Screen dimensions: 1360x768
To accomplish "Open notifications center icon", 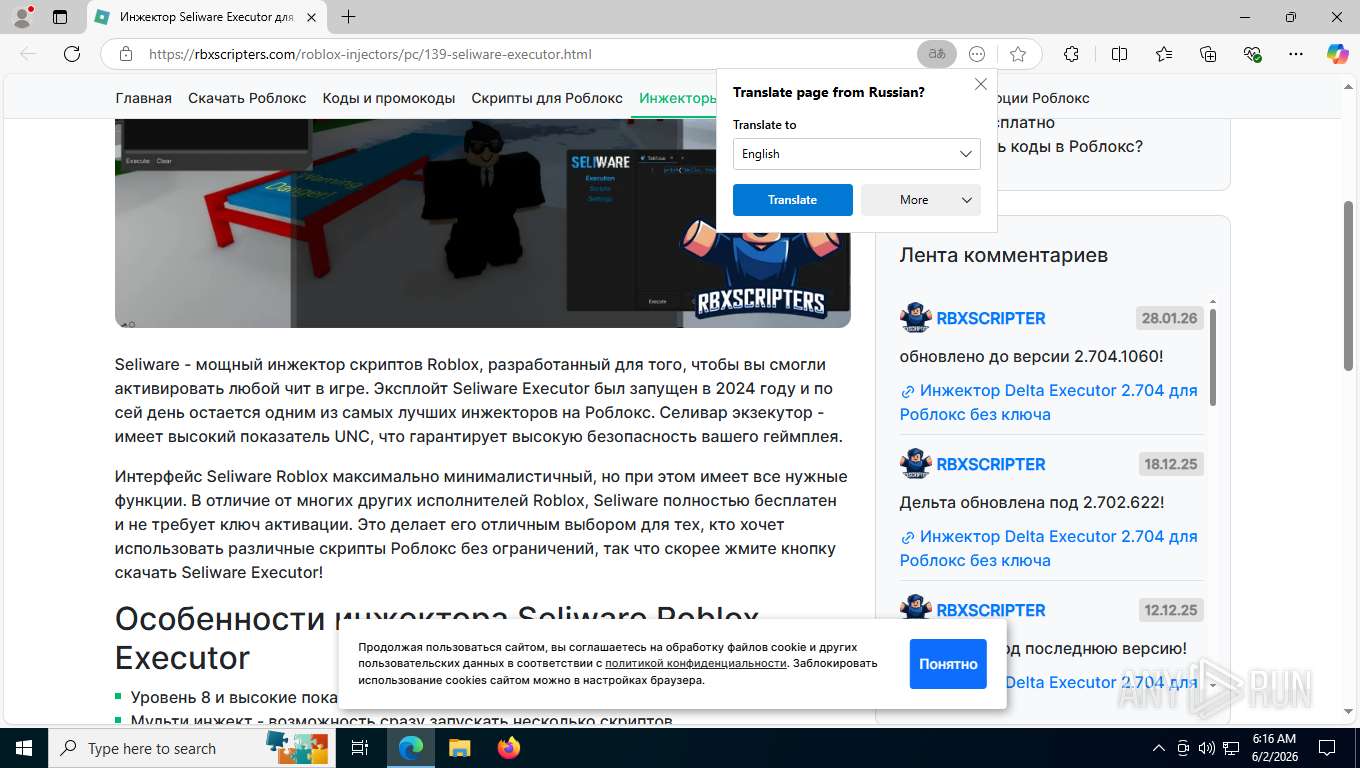I will [x=1327, y=748].
